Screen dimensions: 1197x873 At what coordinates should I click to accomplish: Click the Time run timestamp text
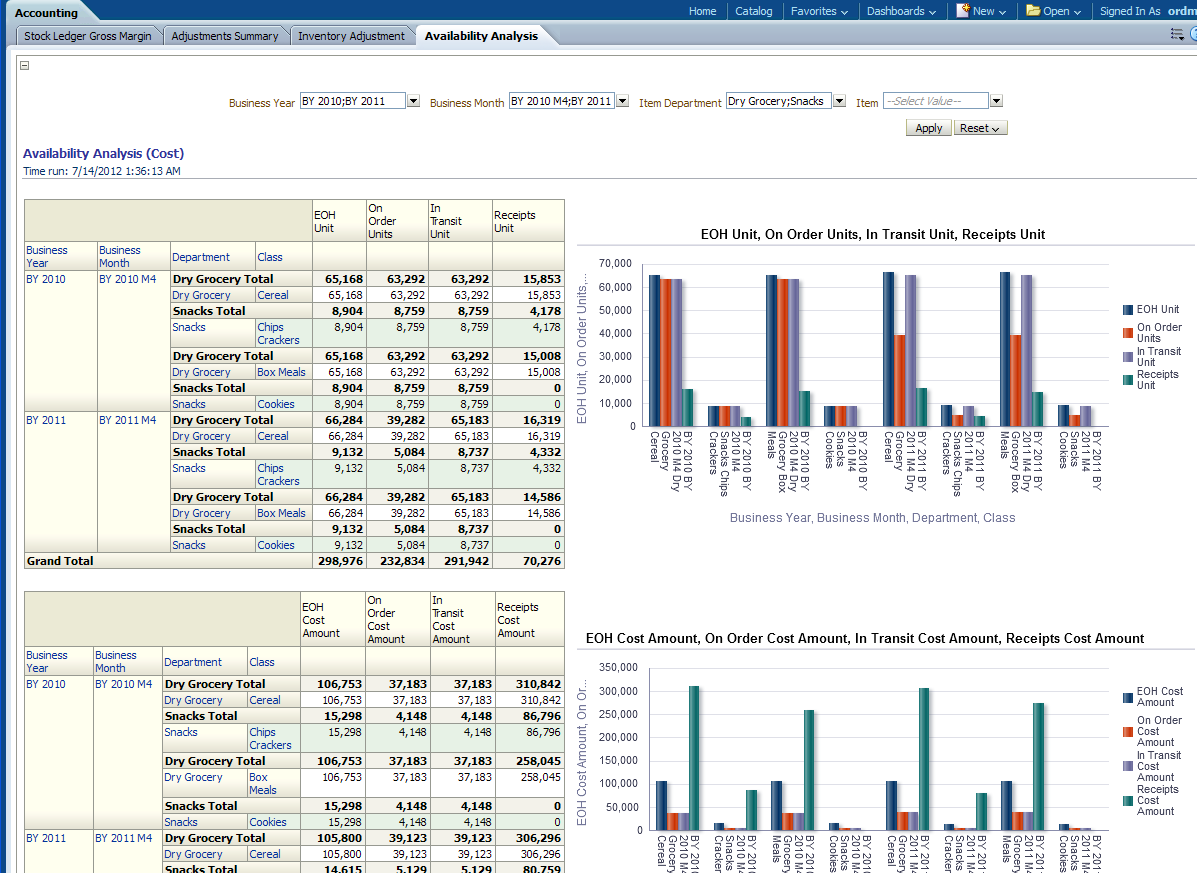[102, 171]
